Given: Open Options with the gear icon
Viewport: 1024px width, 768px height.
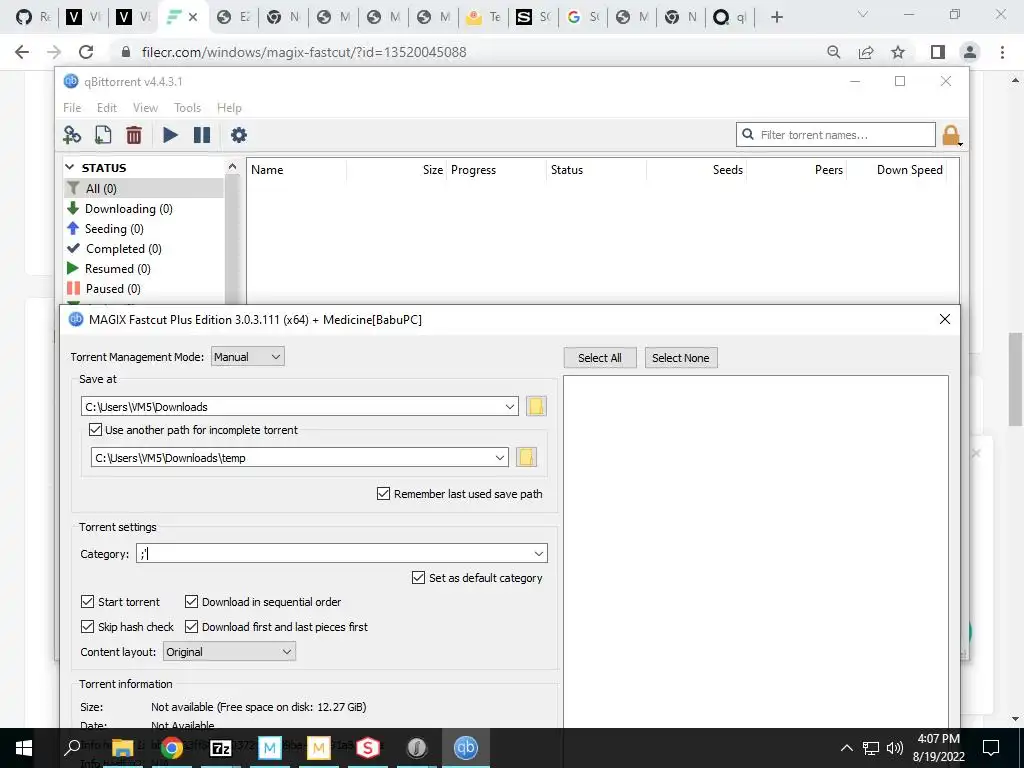Looking at the screenshot, I should [x=238, y=135].
